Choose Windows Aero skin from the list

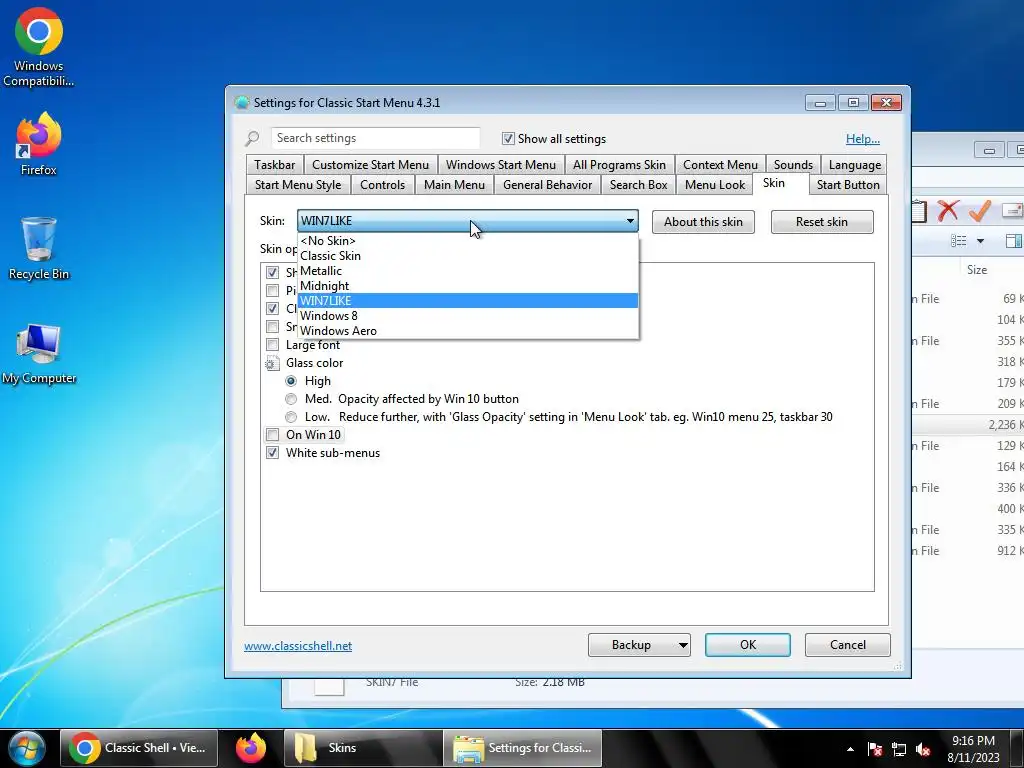(x=468, y=331)
